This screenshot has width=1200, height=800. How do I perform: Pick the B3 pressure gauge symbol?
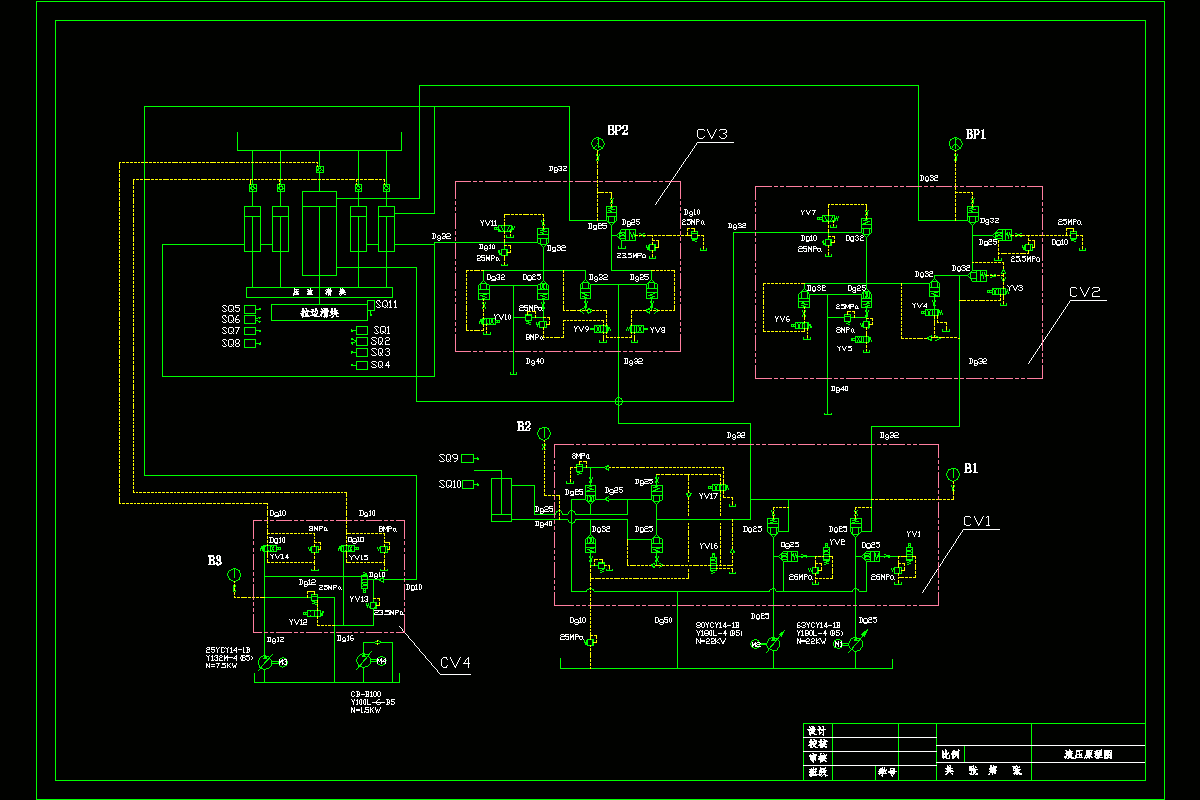[x=234, y=574]
